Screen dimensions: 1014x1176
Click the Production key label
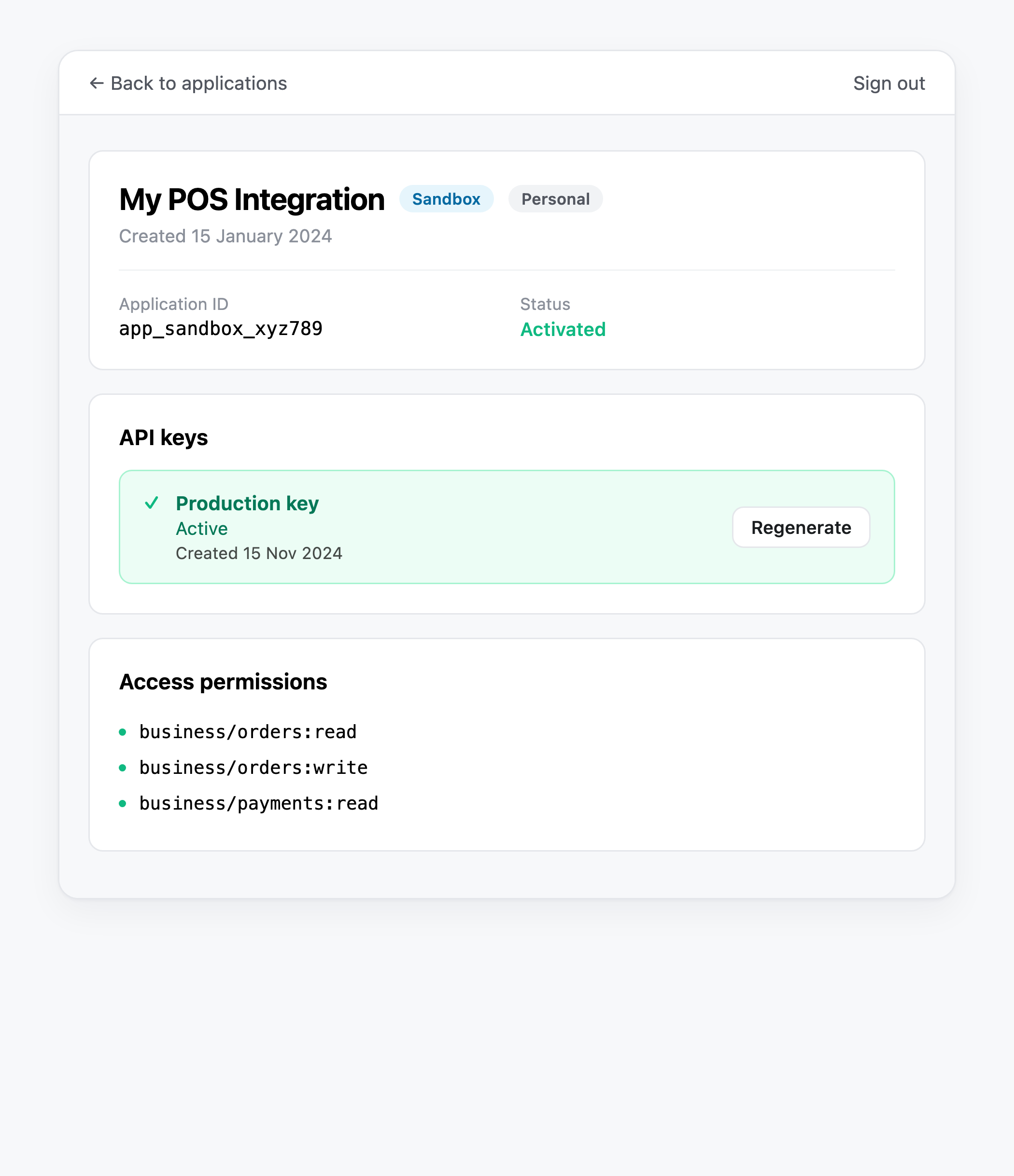(x=248, y=504)
